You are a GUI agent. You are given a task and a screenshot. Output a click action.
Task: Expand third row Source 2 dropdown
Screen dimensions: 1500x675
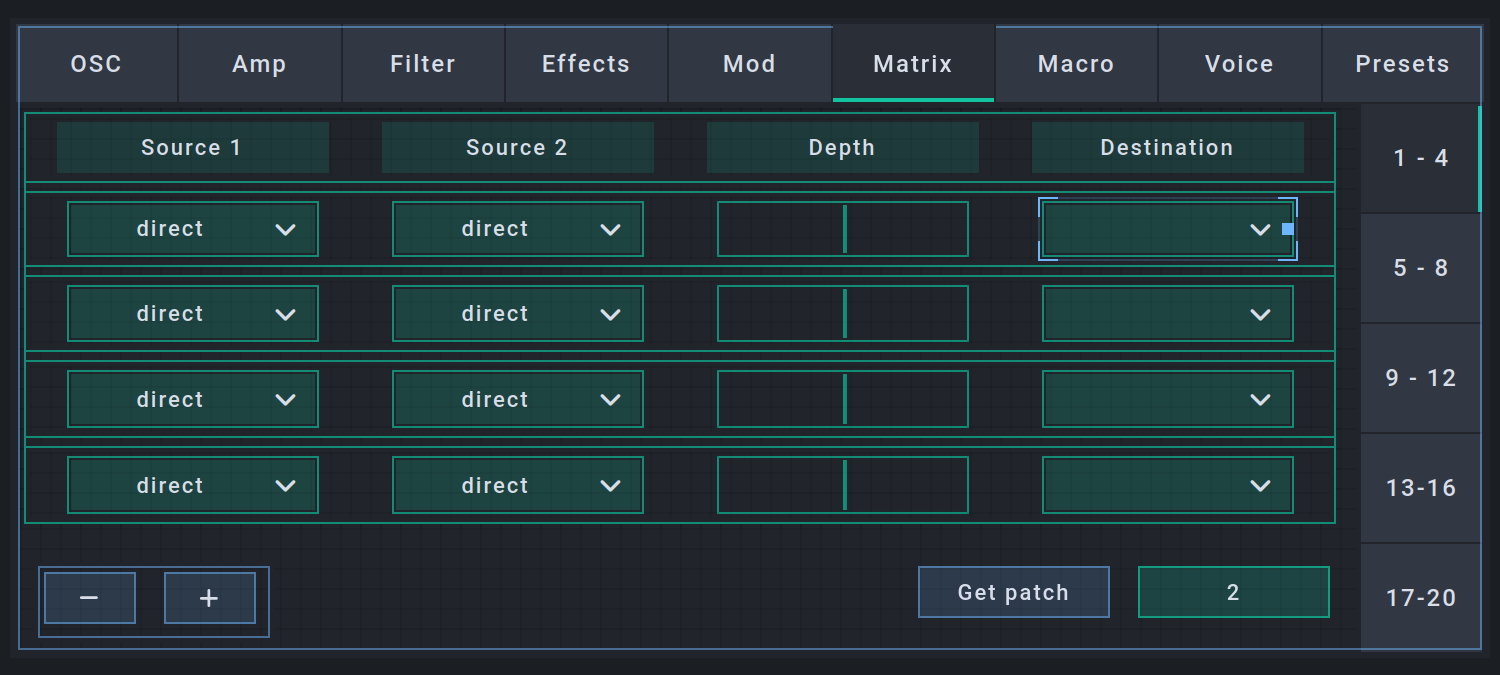(518, 399)
